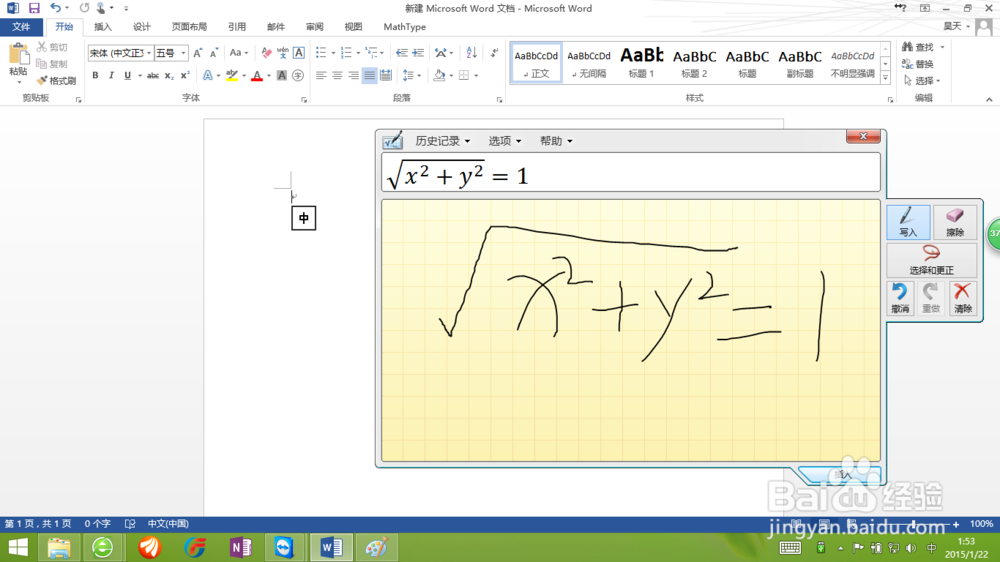The image size is (1000, 562).
Task: Click Cut (剪切) in clipboard group
Action: coord(52,47)
